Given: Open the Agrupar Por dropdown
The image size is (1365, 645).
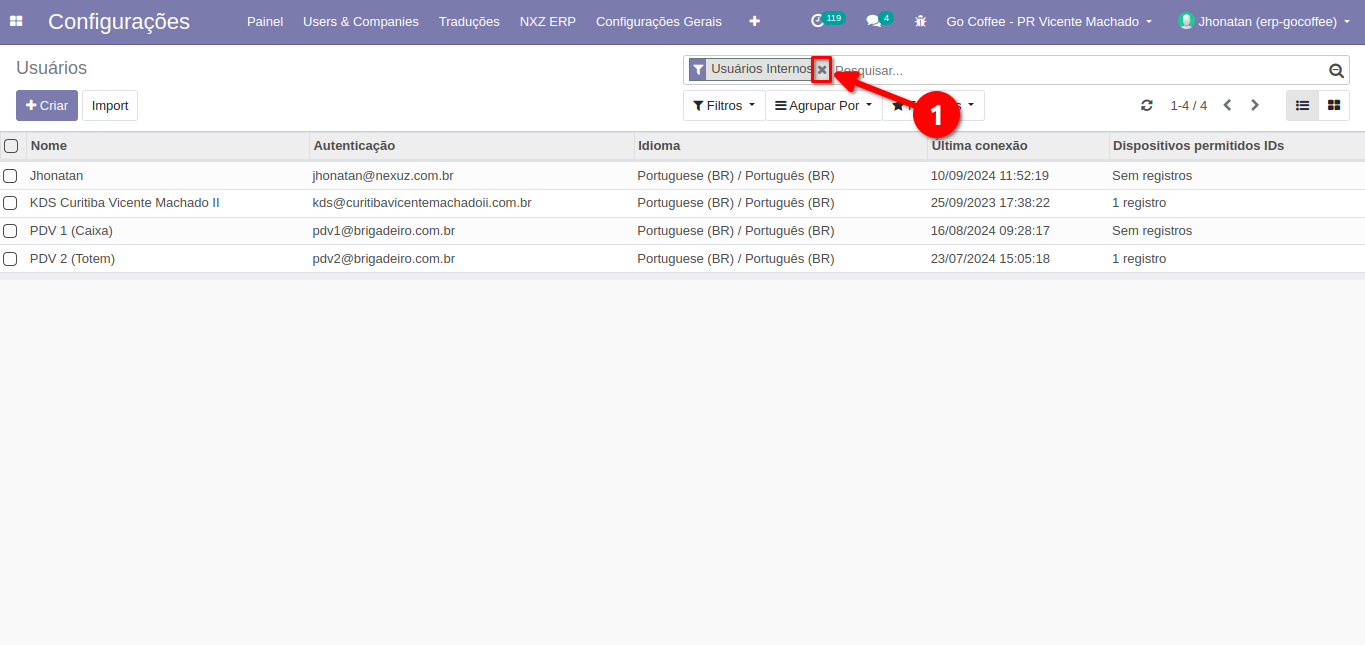Looking at the screenshot, I should pos(823,106).
